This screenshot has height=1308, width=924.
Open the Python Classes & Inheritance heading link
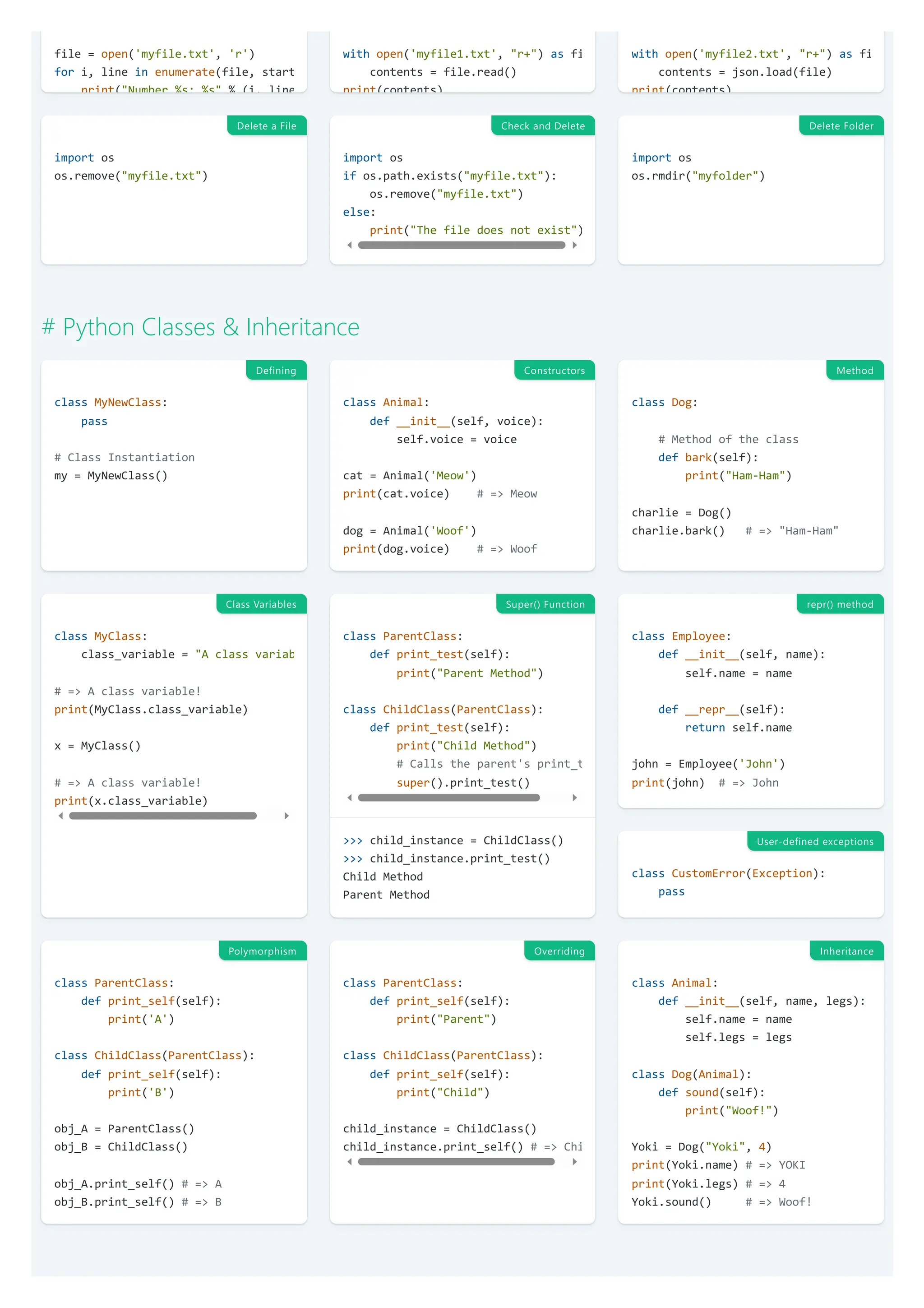[x=200, y=327]
